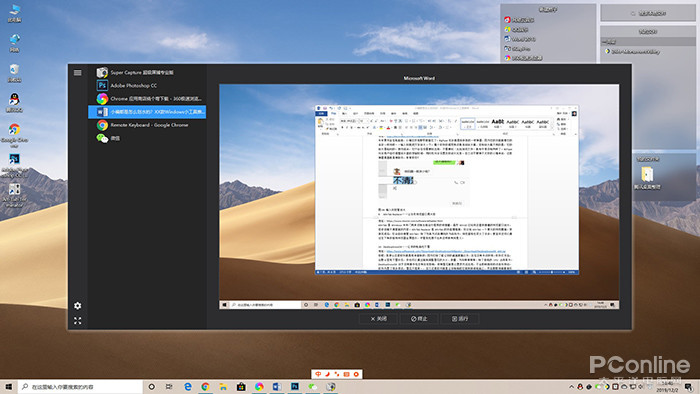
Task: Open the Google Chrome desktop shortcut
Action: click(14, 135)
